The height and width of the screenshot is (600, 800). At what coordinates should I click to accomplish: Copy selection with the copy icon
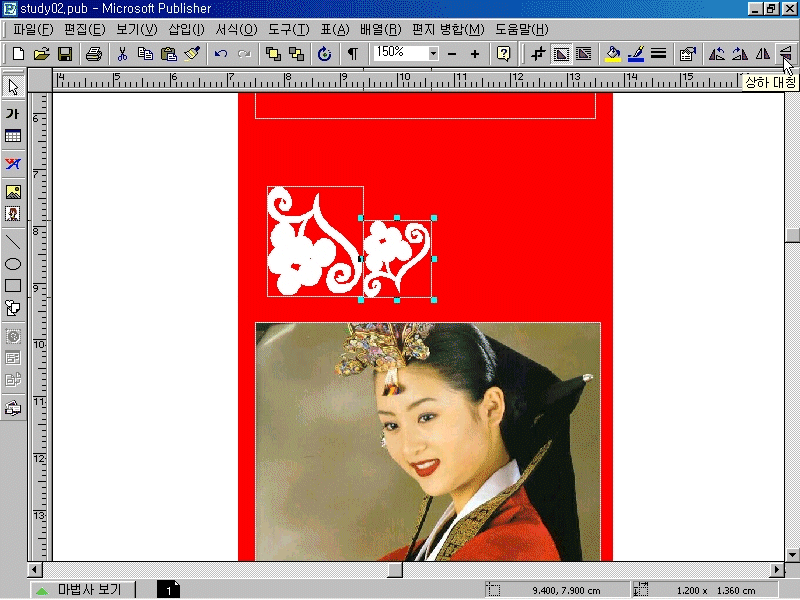pos(145,54)
